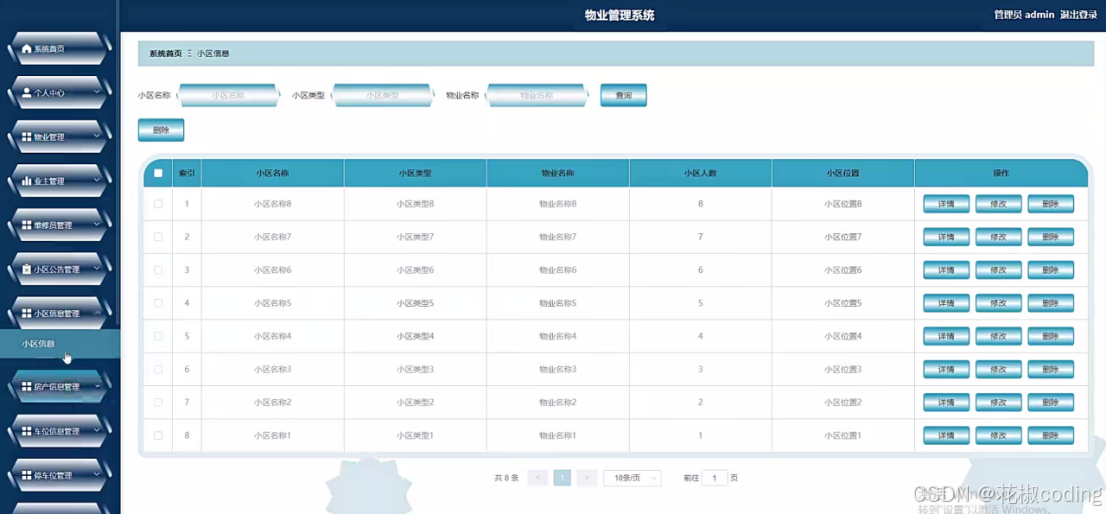Go to the next page arrow
Screen dimensions: 1106x514
(587, 478)
